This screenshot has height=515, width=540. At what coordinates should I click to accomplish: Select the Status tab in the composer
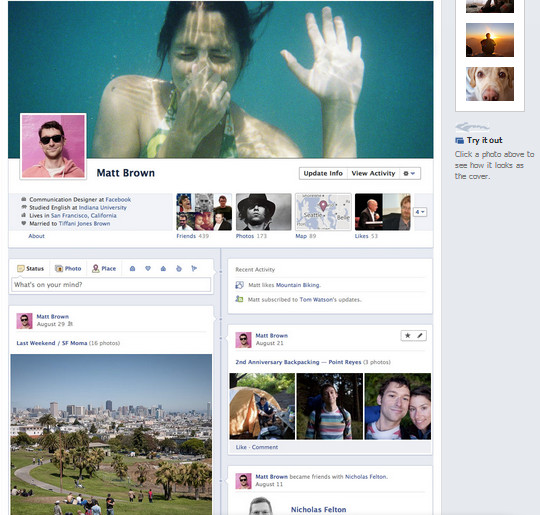click(x=31, y=268)
